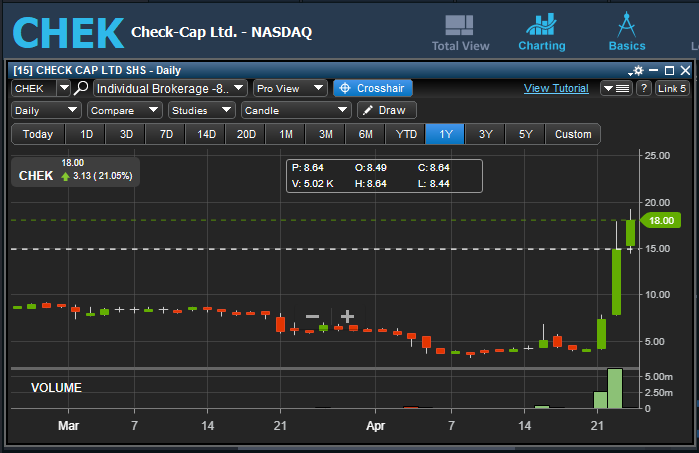The height and width of the screenshot is (453, 699).
Task: Select the 1M time range
Action: tap(286, 134)
